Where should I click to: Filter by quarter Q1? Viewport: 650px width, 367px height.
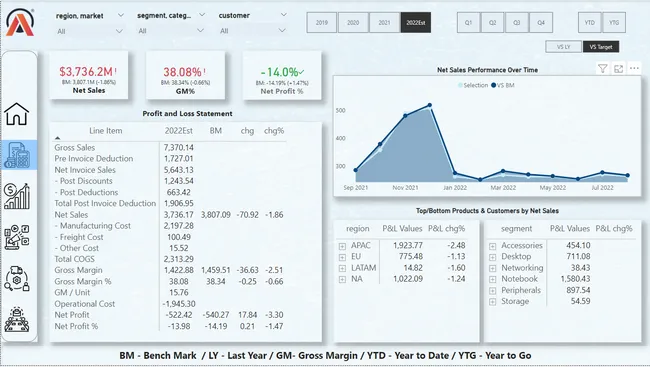pos(468,22)
